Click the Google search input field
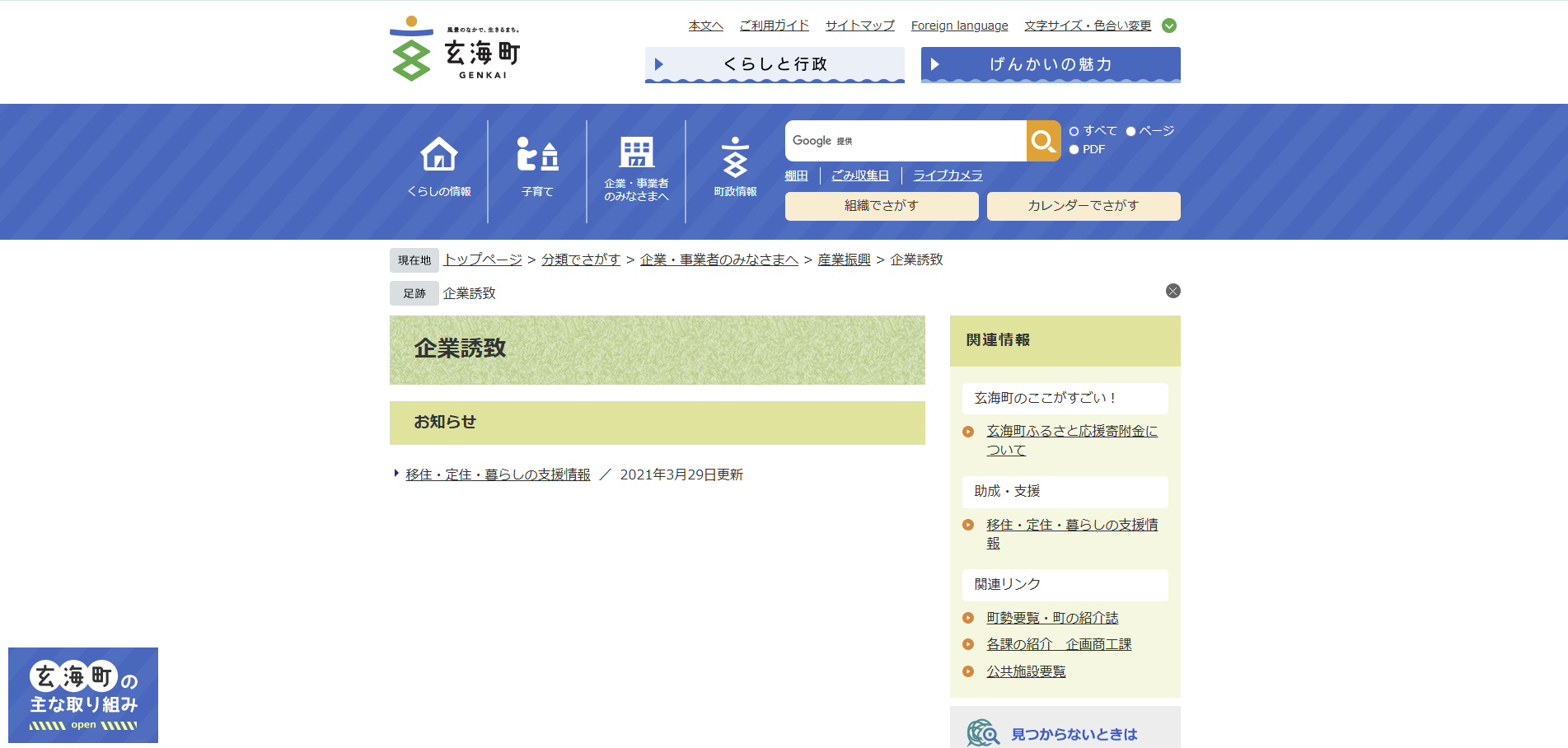The image size is (1568, 748). click(906, 141)
